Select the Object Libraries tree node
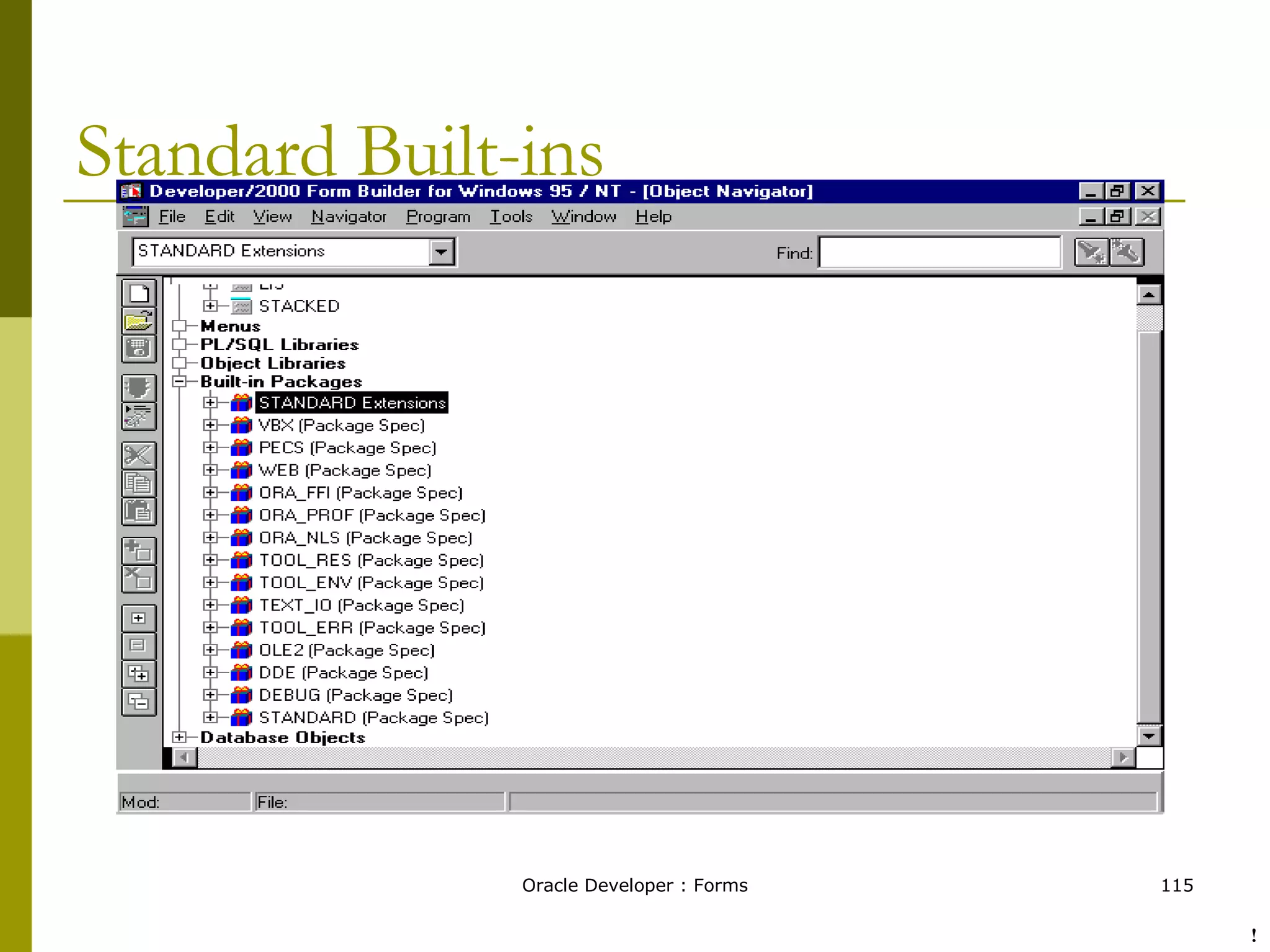Screen dimensions: 1270x952 (x=273, y=363)
